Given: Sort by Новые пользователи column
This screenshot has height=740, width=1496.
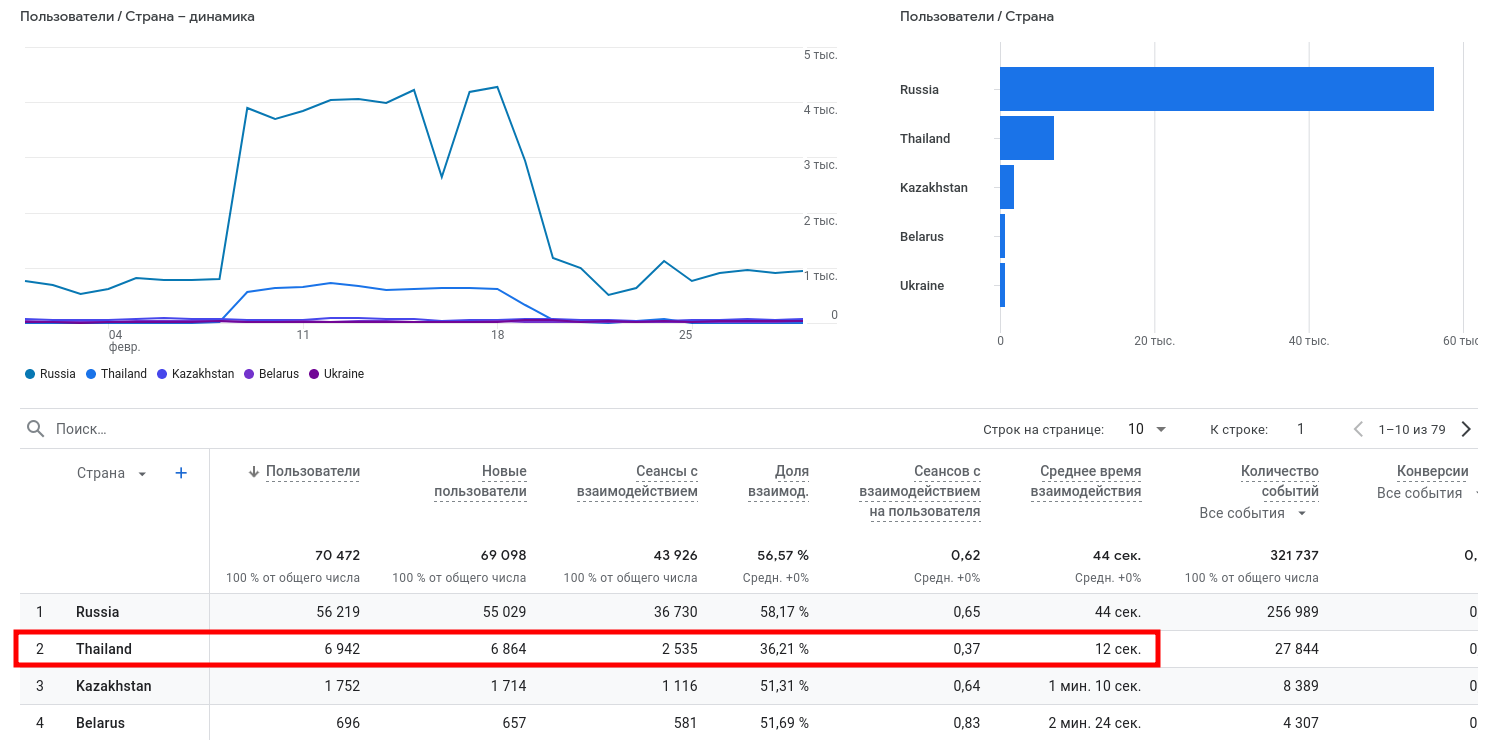Looking at the screenshot, I should click(x=480, y=481).
